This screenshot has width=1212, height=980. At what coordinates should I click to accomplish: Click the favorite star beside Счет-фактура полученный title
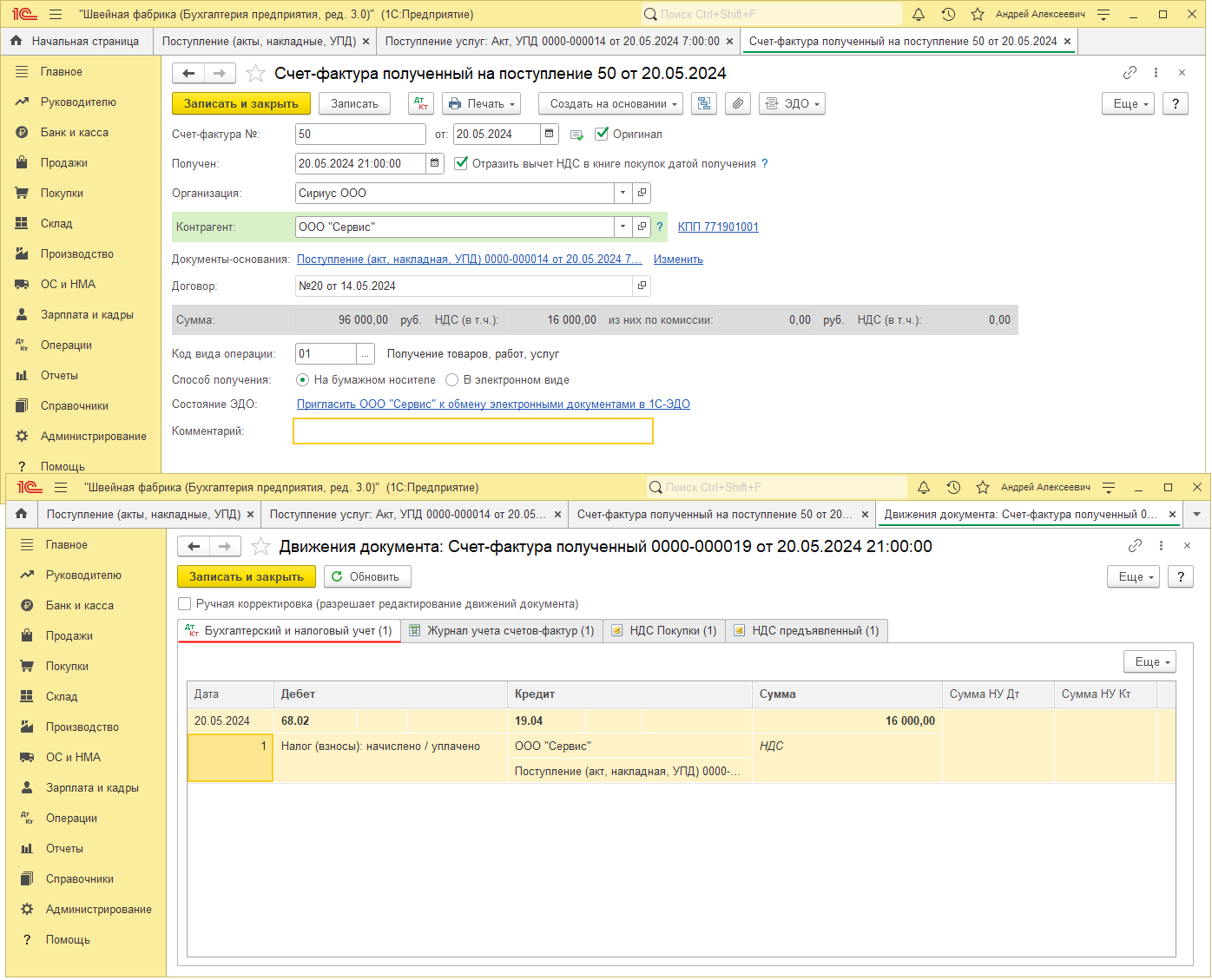click(x=255, y=73)
